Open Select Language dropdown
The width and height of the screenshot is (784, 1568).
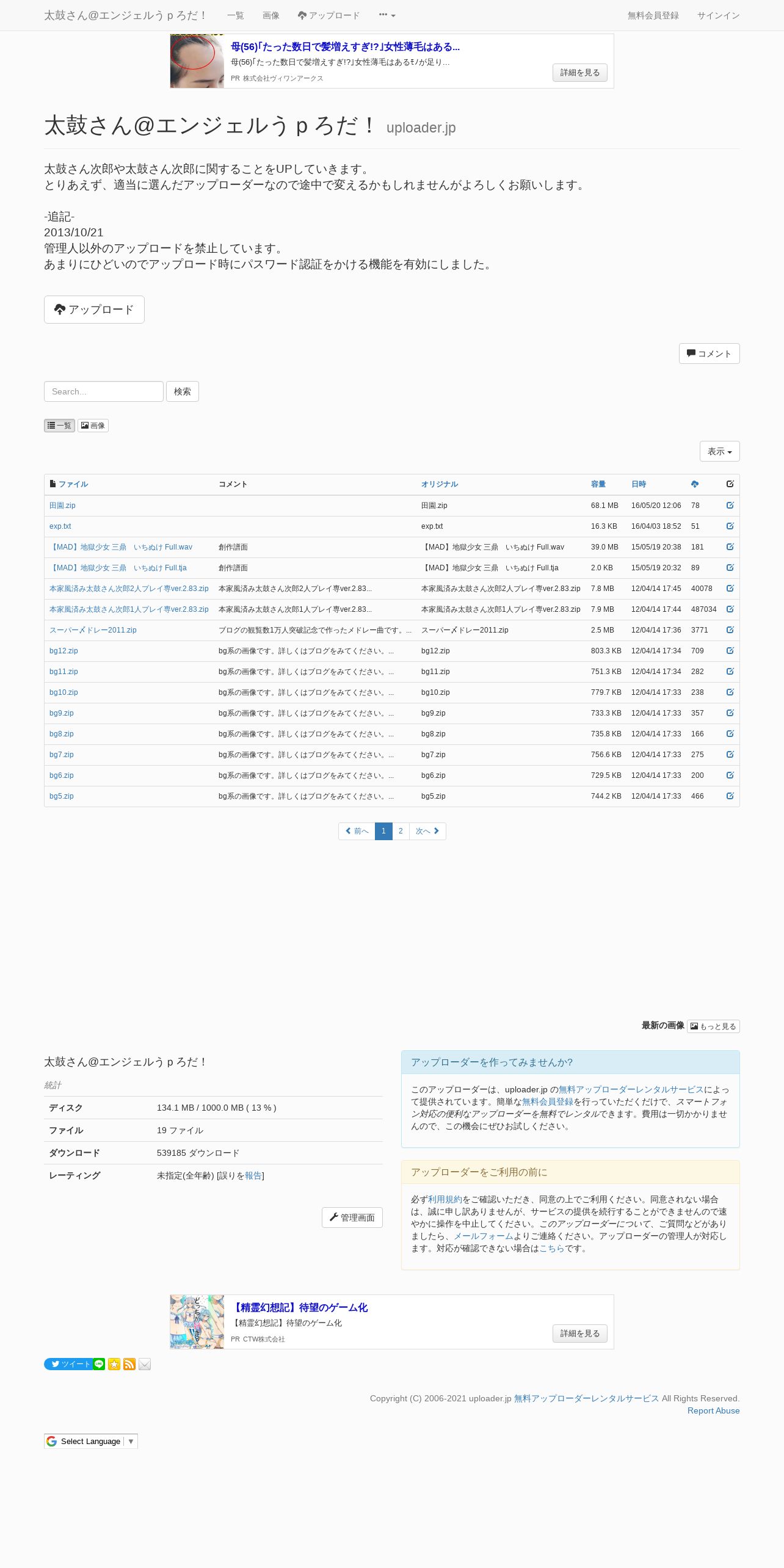coord(91,1441)
